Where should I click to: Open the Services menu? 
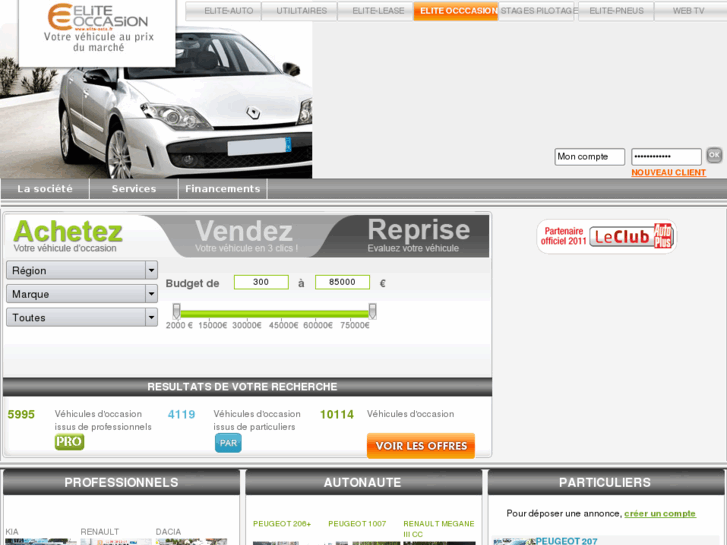point(134,189)
